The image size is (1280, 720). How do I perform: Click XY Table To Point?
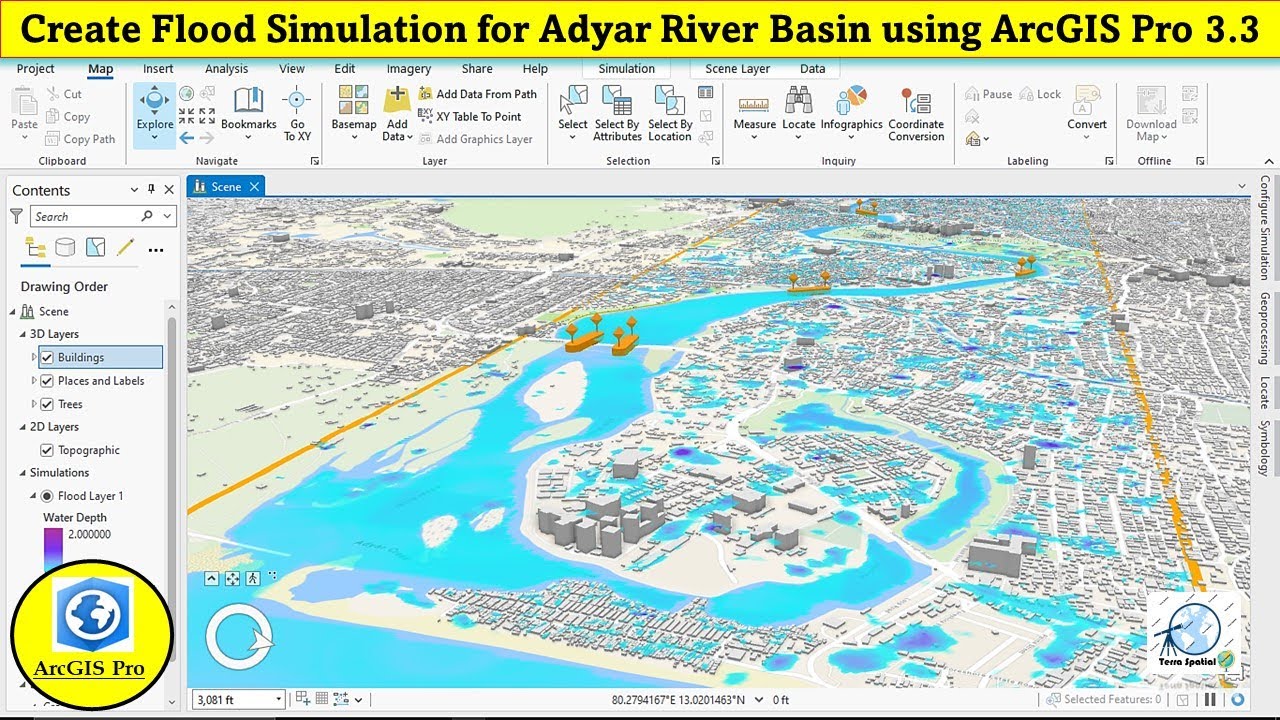coord(470,117)
